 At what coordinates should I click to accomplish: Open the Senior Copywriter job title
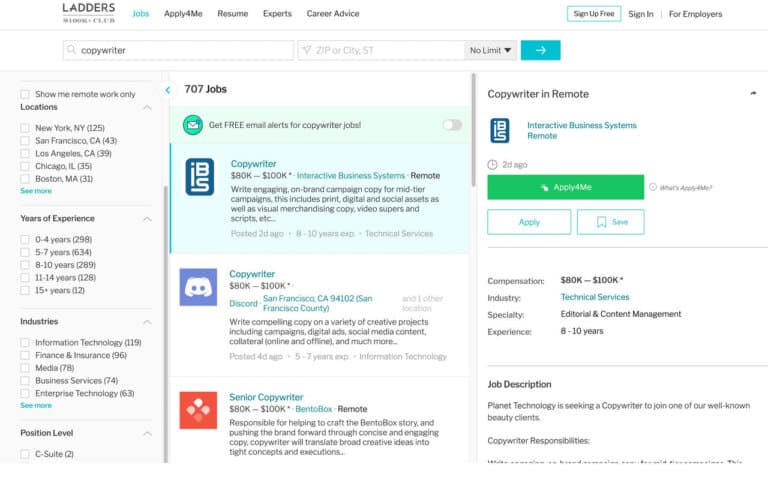tap(266, 397)
